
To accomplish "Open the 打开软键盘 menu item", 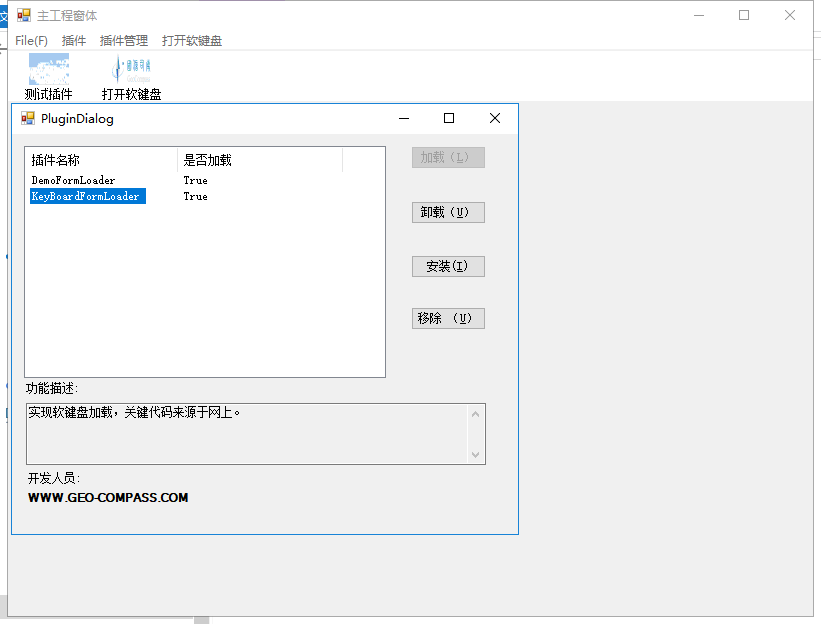I will coord(192,41).
